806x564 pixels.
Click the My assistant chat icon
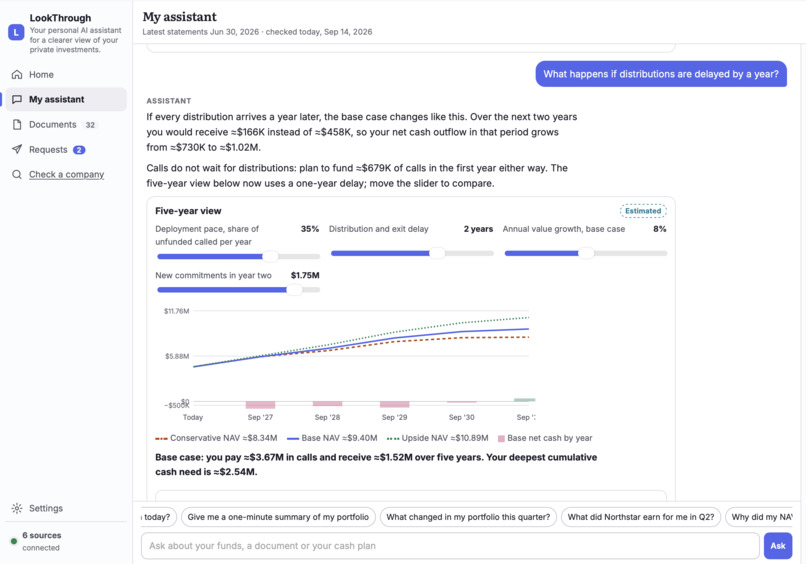coord(17,99)
